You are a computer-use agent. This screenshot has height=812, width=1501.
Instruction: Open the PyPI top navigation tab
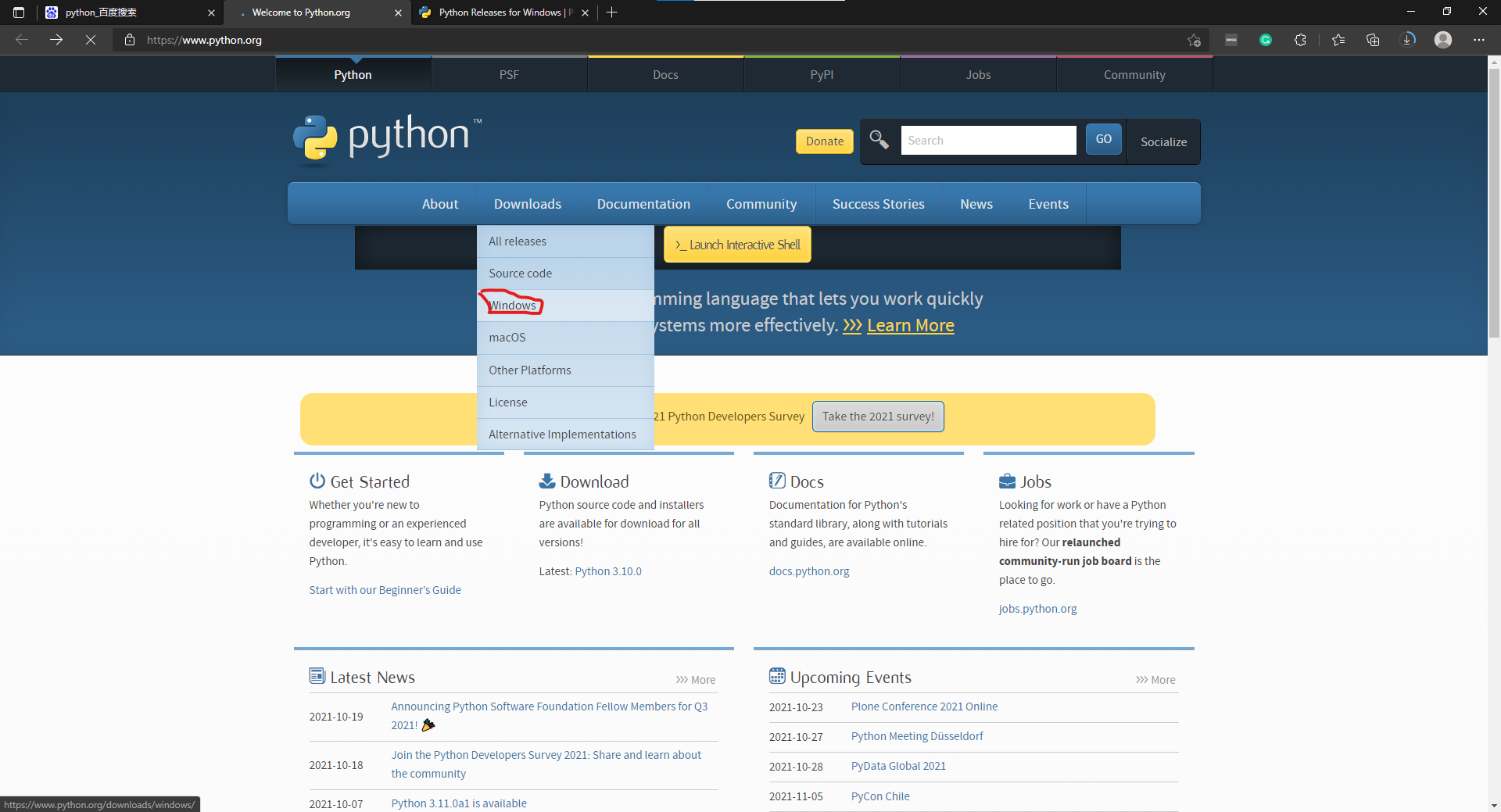pyautogui.click(x=822, y=75)
